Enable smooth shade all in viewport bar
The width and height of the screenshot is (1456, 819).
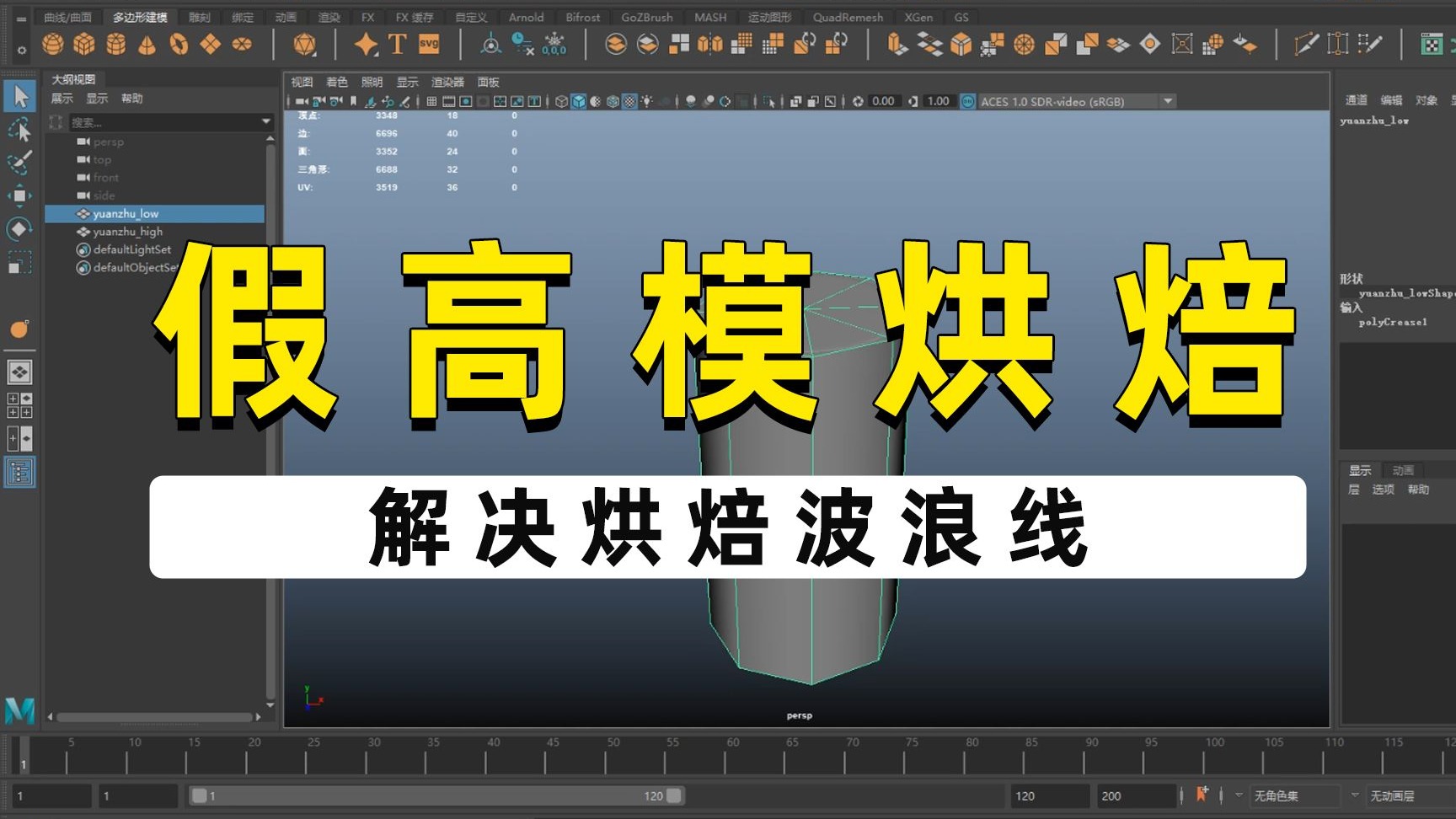click(x=577, y=101)
